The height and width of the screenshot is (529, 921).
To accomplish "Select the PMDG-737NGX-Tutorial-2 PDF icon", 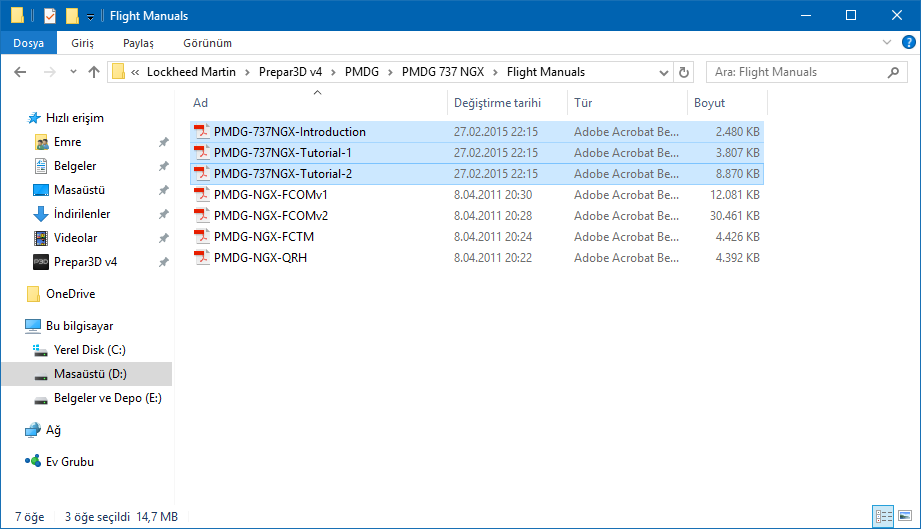I will tap(201, 174).
